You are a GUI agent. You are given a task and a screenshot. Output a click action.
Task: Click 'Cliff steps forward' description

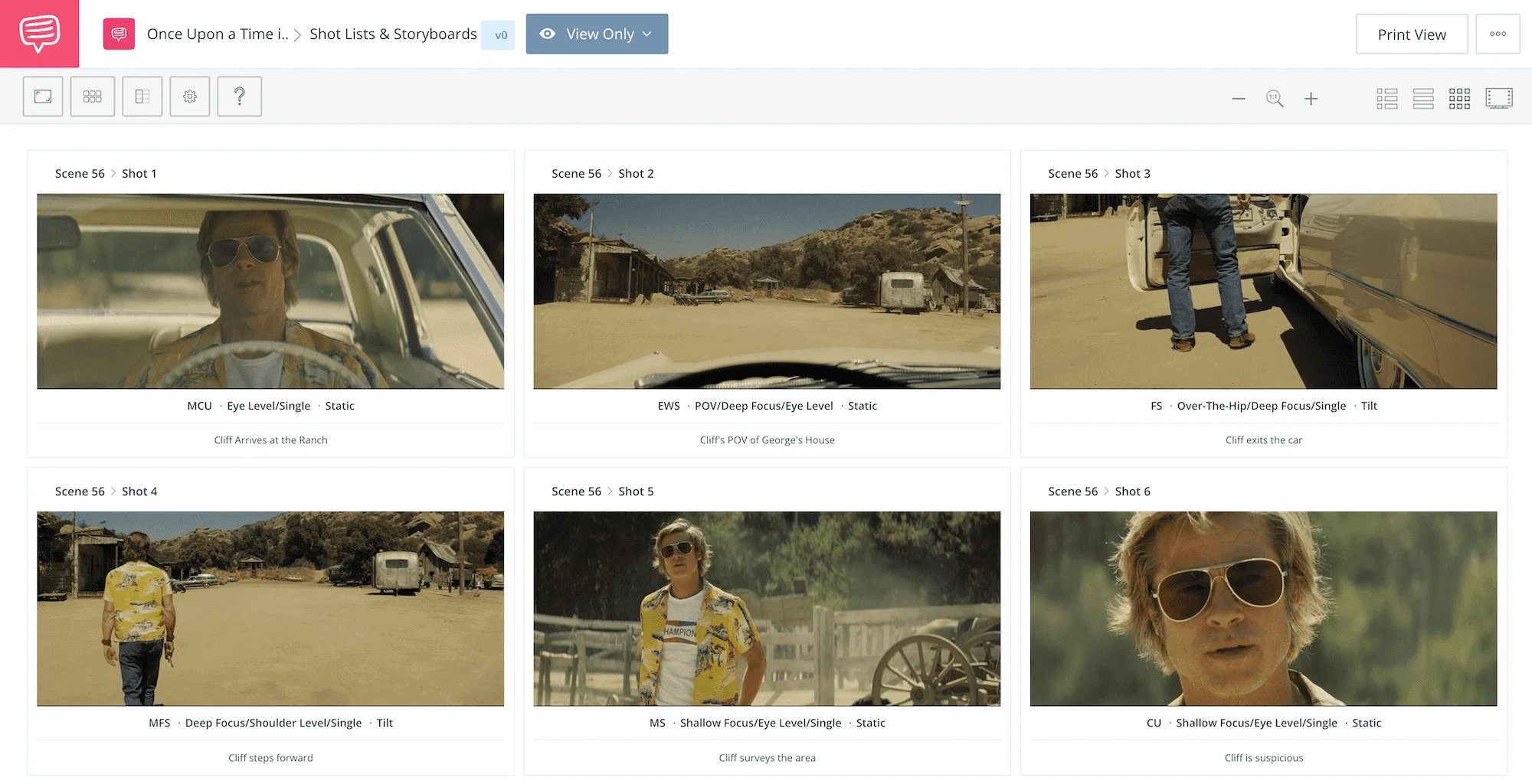coord(270,758)
